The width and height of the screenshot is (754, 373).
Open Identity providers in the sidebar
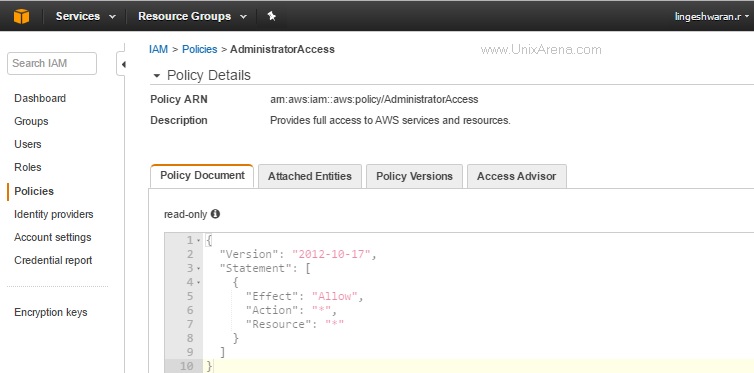54,214
